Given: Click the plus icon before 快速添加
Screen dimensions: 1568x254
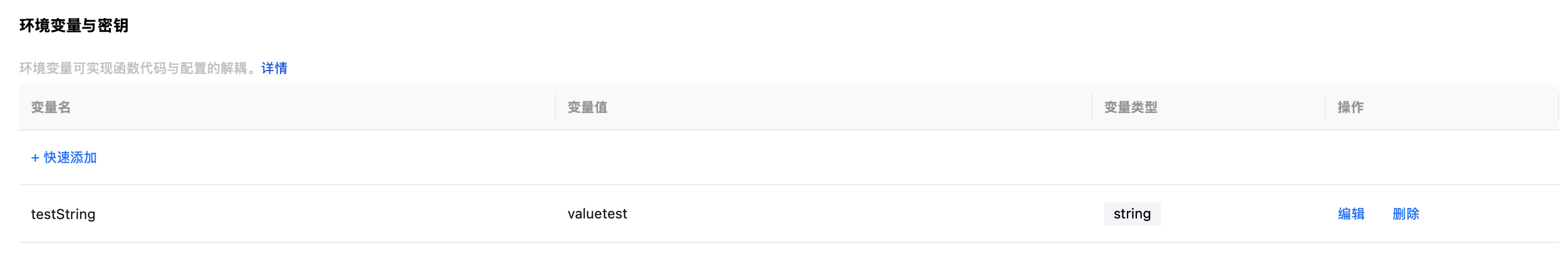Looking at the screenshot, I should [36, 158].
